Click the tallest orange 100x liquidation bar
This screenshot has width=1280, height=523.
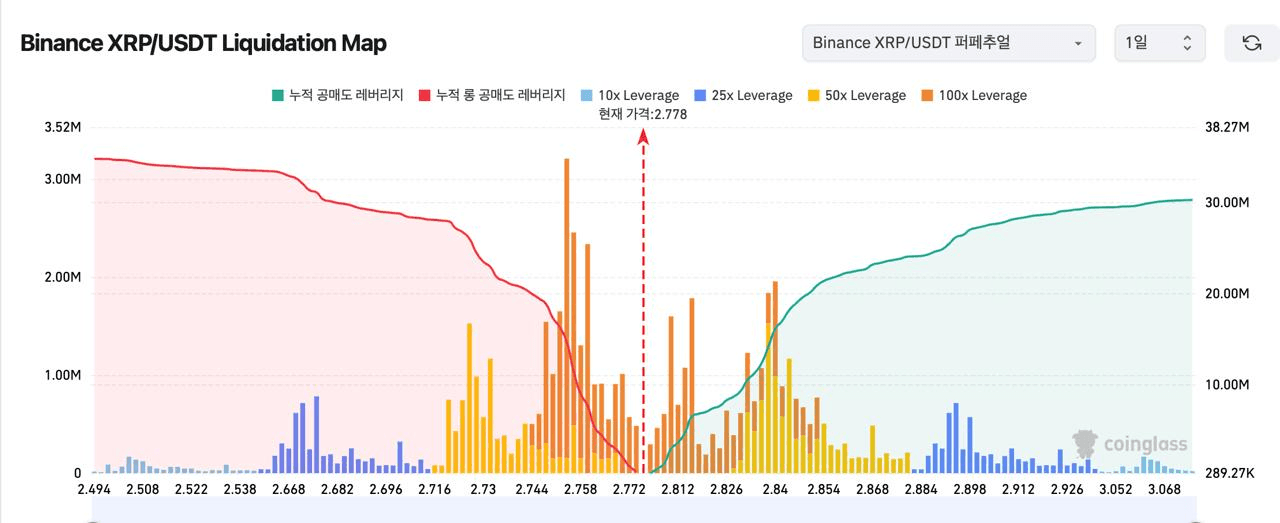[x=567, y=308]
